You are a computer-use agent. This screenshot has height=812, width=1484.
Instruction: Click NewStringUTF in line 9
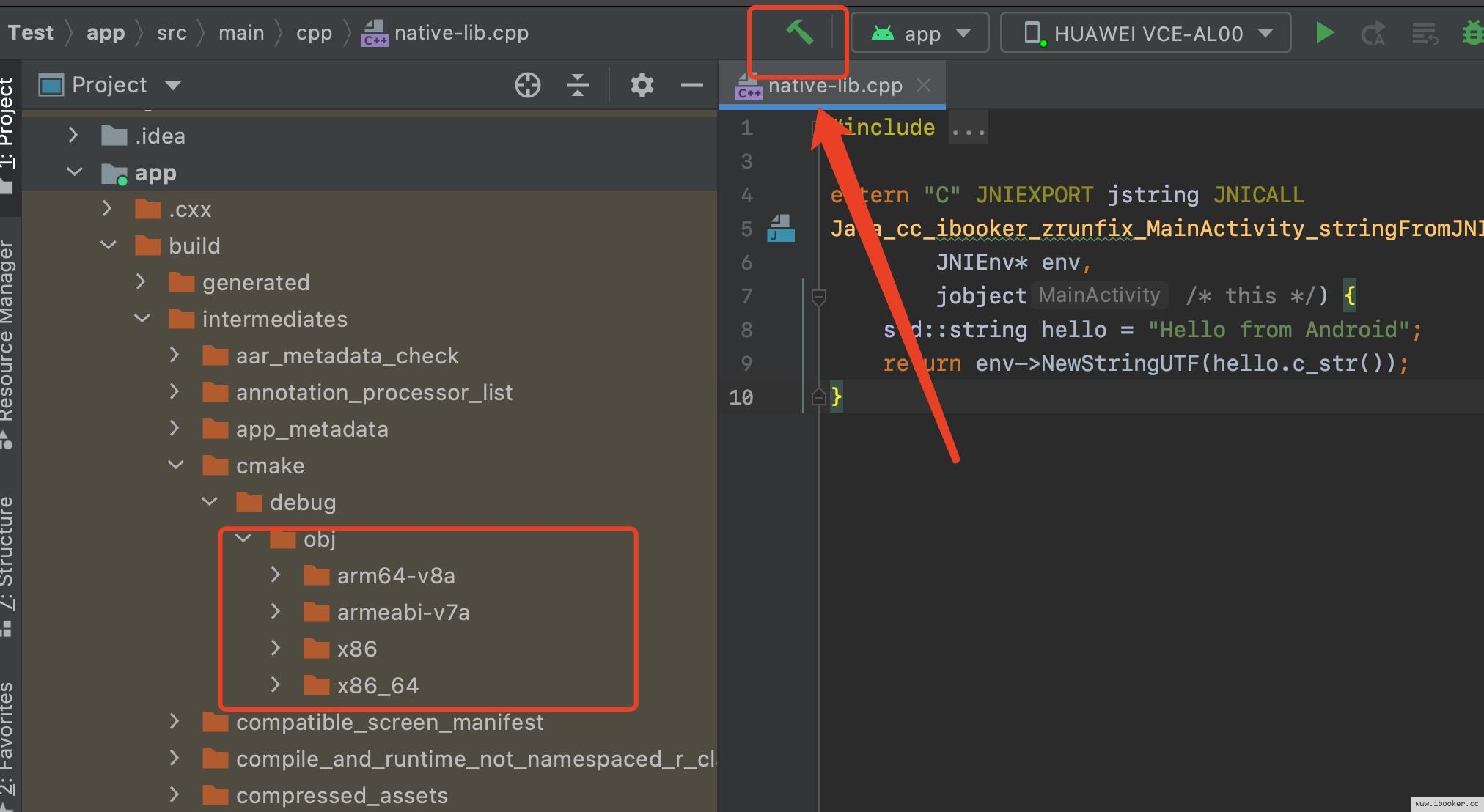(1120, 363)
